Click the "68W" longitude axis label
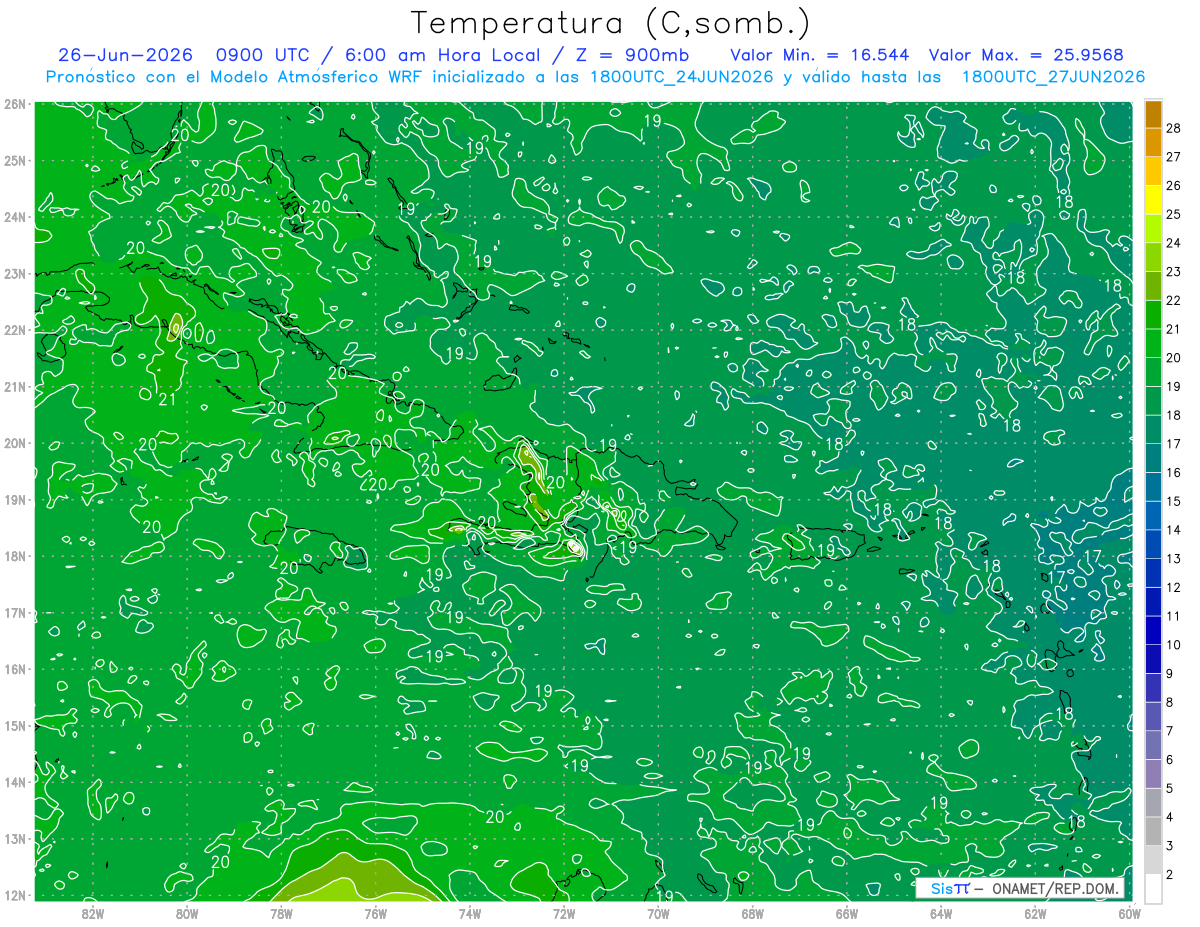This screenshot has height=927, width=1200. [x=752, y=913]
